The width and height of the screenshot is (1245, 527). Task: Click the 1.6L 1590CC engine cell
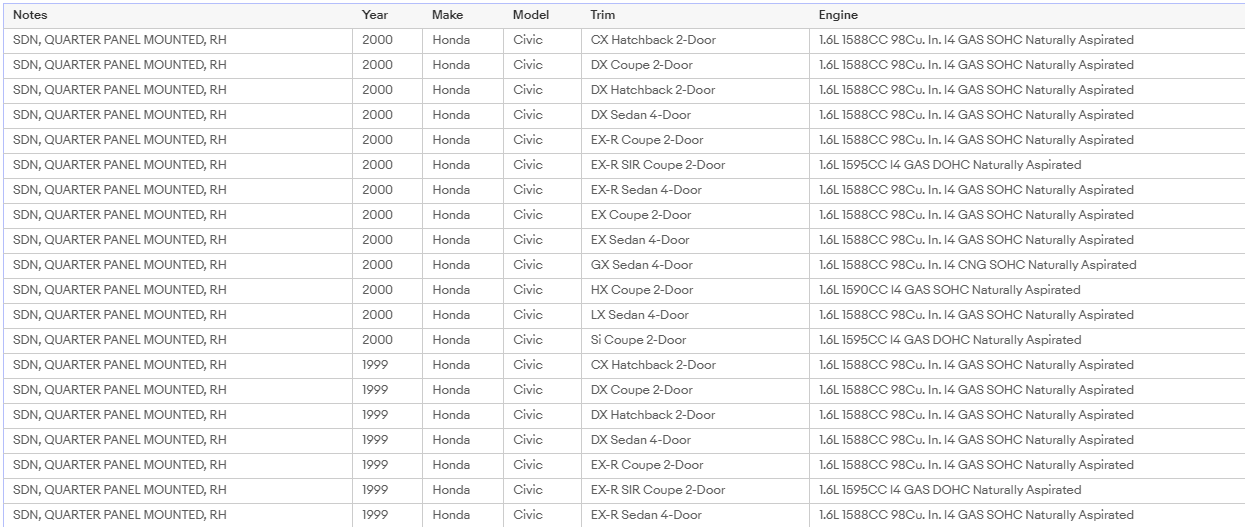coord(949,290)
